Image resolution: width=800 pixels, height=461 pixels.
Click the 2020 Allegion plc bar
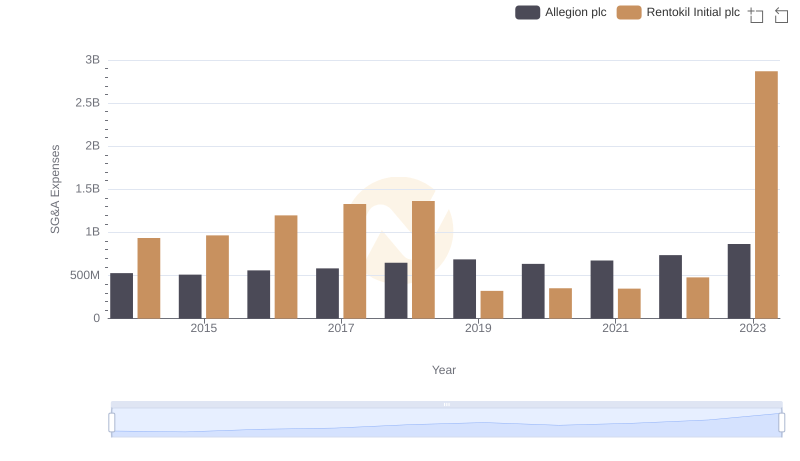pyautogui.click(x=533, y=291)
